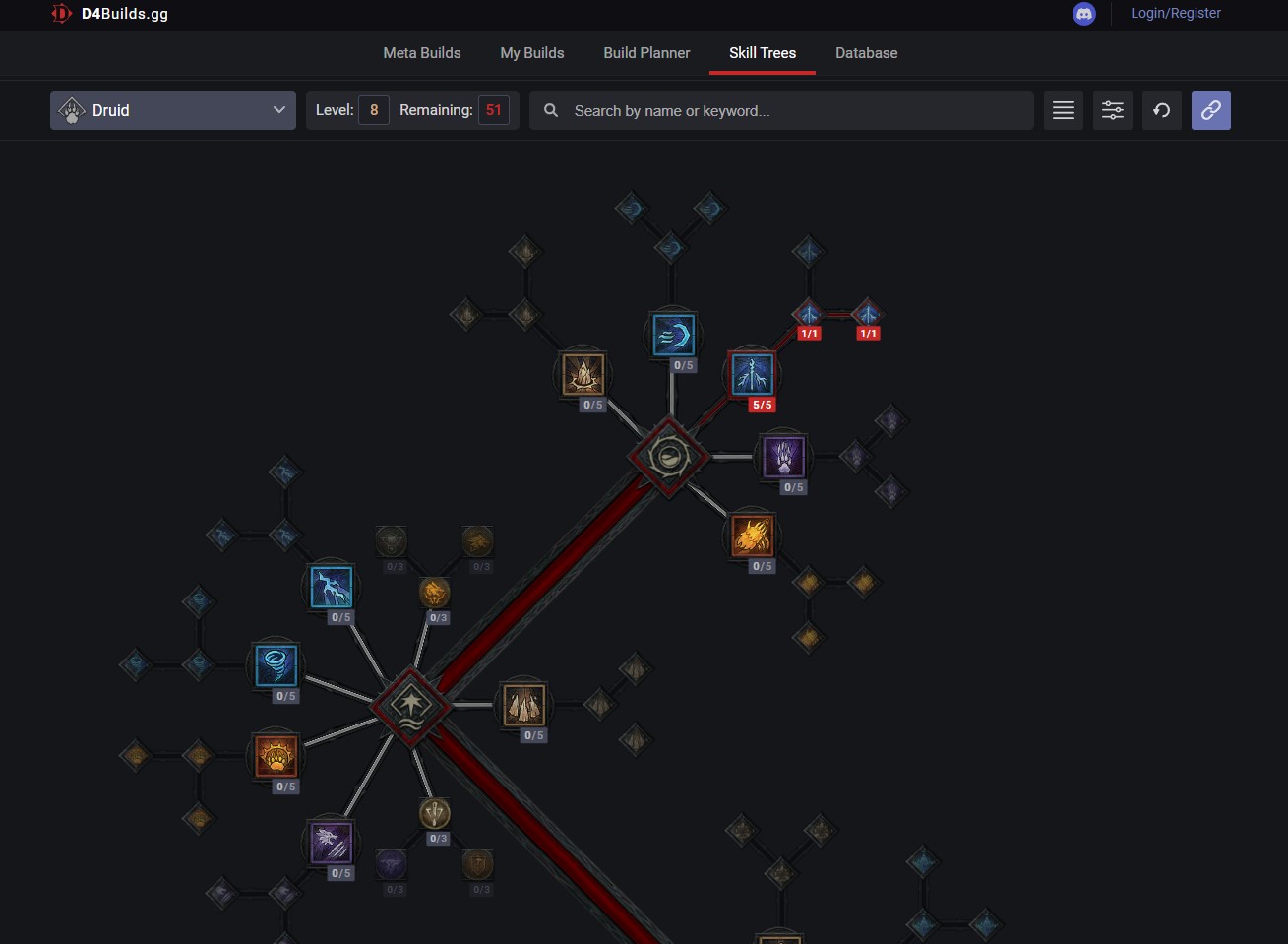Viewport: 1288px width, 944px height.
Task: Click the Enhanced Landslide node right of Landslide
Action: 599,705
